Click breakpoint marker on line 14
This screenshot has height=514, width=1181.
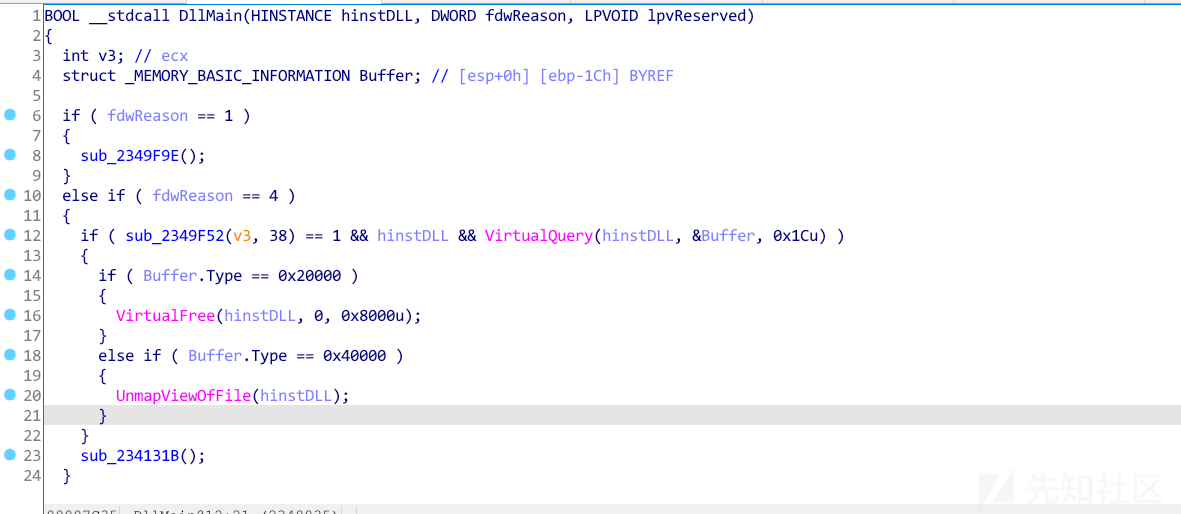pos(10,275)
